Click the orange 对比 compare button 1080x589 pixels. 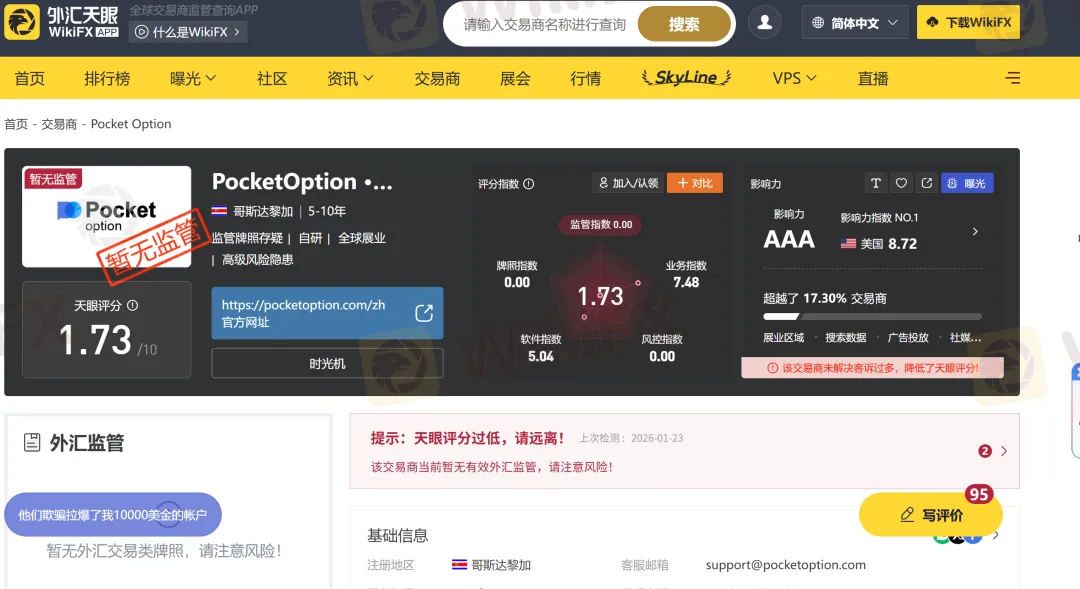pyautogui.click(x=695, y=183)
